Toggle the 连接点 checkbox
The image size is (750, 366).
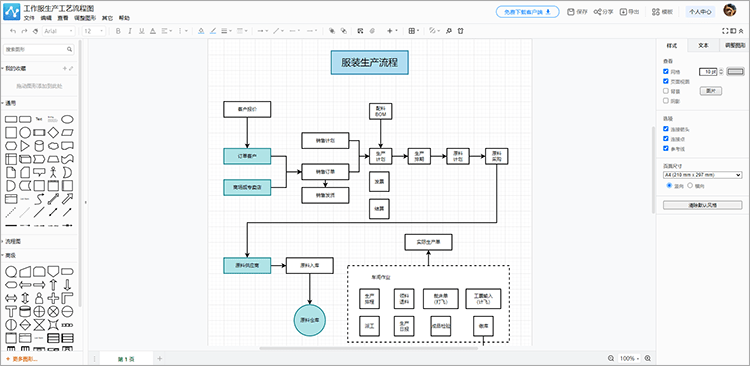pos(666,139)
